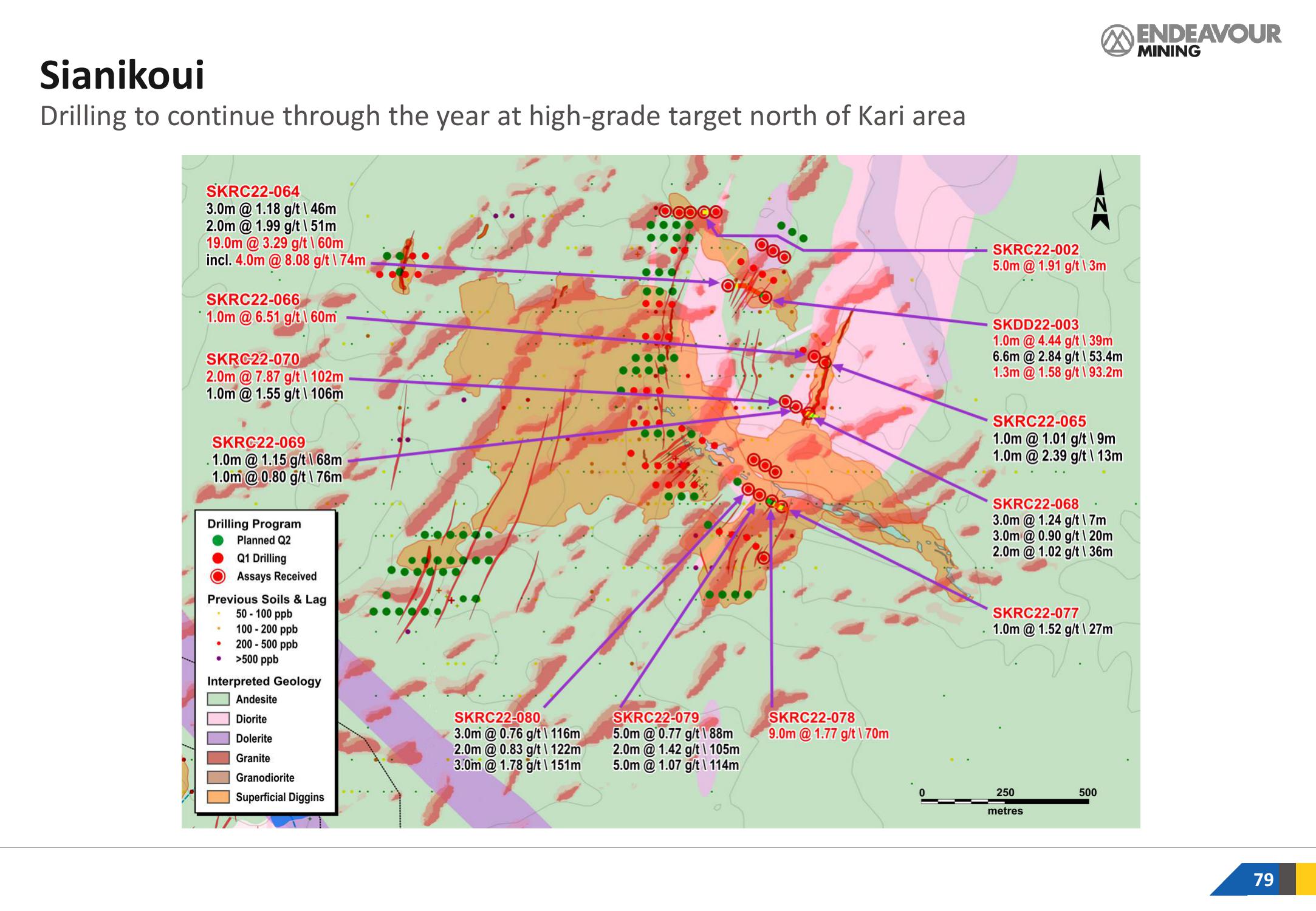Click the Diorite color swatch in legend
The image size is (1316, 911).
click(x=218, y=718)
